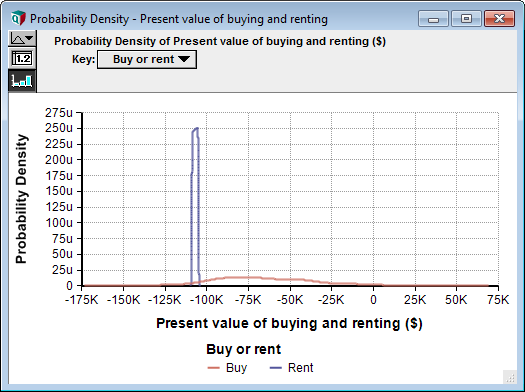Image resolution: width=525 pixels, height=392 pixels.
Task: Open the Buy or rent key dropdown
Action: pyautogui.click(x=147, y=60)
